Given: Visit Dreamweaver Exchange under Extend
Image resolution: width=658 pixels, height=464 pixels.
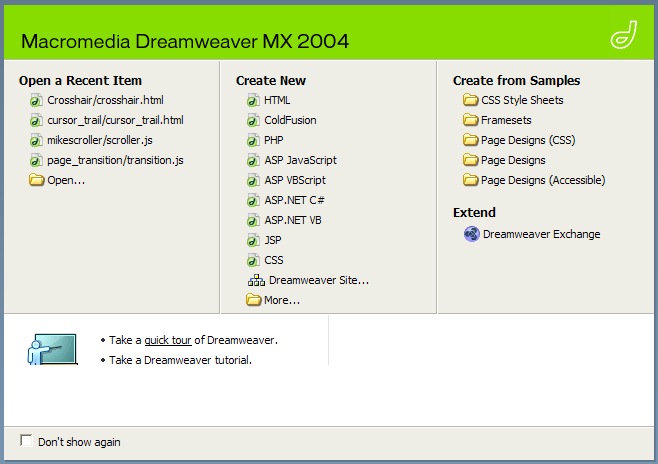Looking at the screenshot, I should pos(541,234).
